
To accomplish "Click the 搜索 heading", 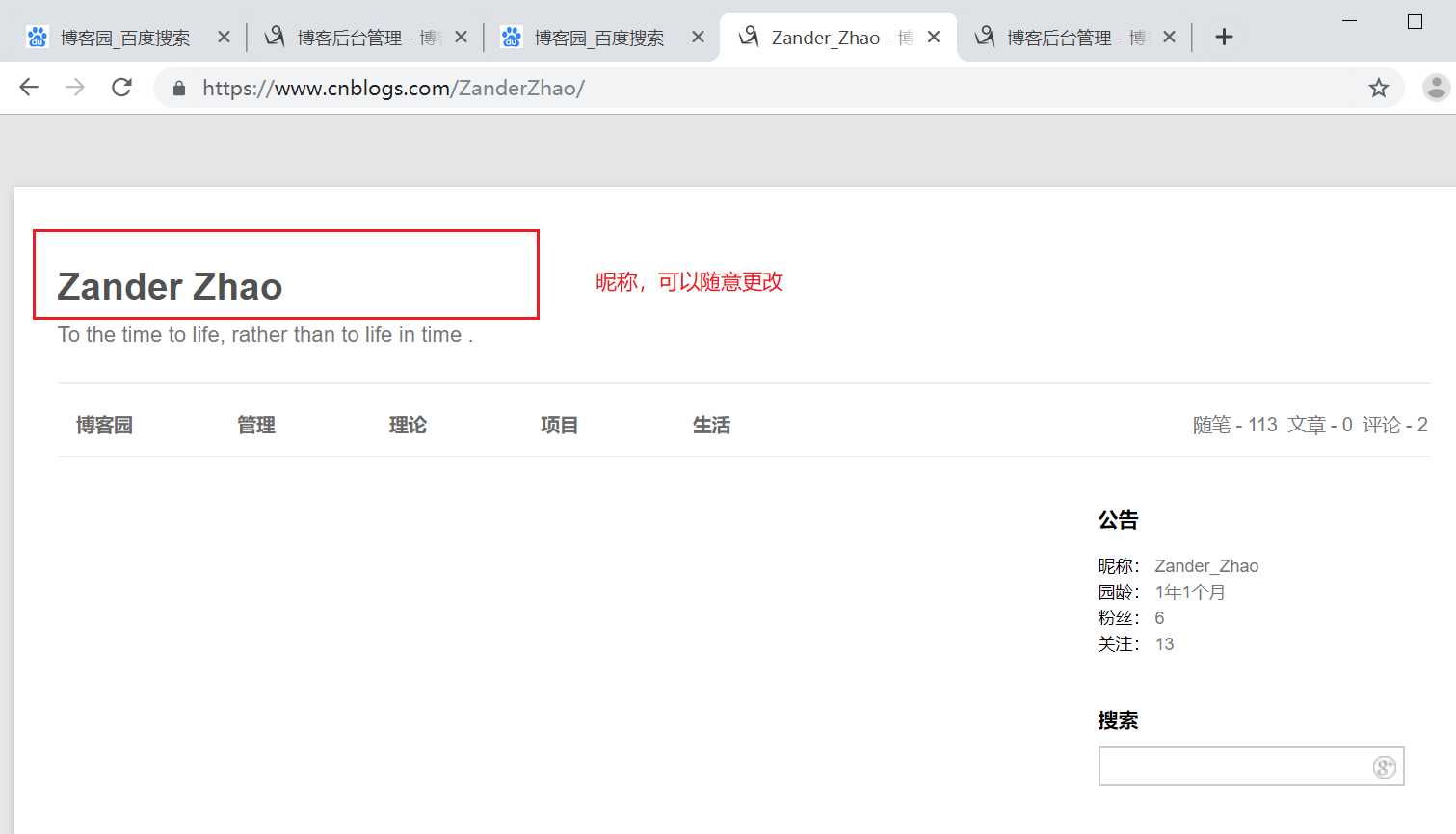I will click(1118, 720).
